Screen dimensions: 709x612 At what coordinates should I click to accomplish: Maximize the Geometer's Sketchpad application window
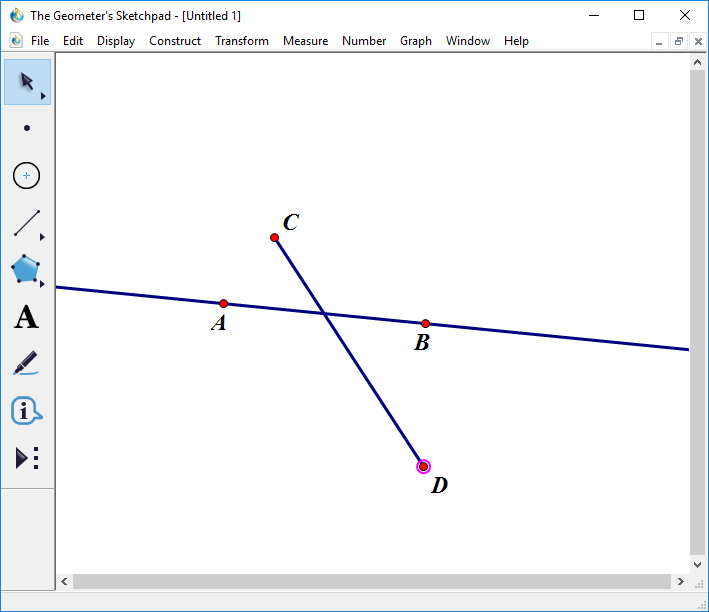639,15
